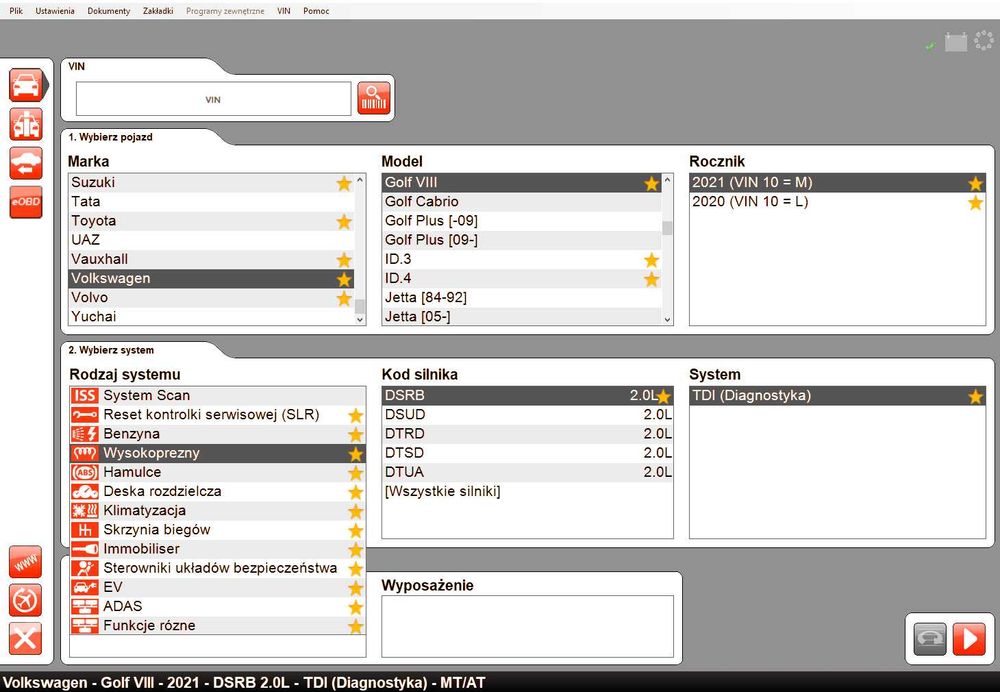The height and width of the screenshot is (692, 1000).
Task: Open the www web icon in sidebar
Action: (x=26, y=563)
